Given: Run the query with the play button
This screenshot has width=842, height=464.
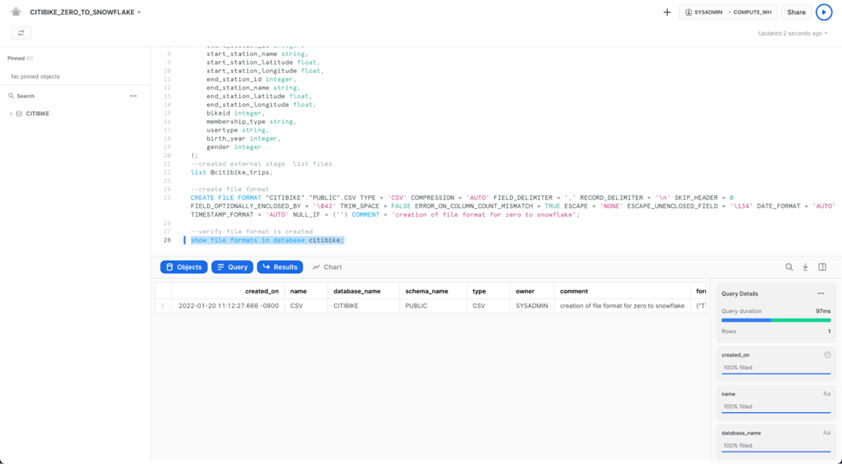Looking at the screenshot, I should coord(823,12).
